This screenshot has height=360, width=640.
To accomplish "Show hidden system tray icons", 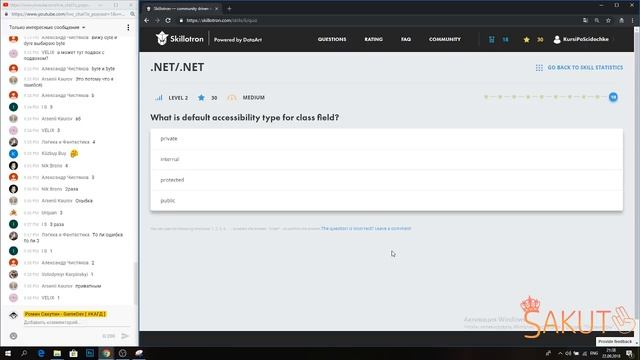I will point(560,353).
